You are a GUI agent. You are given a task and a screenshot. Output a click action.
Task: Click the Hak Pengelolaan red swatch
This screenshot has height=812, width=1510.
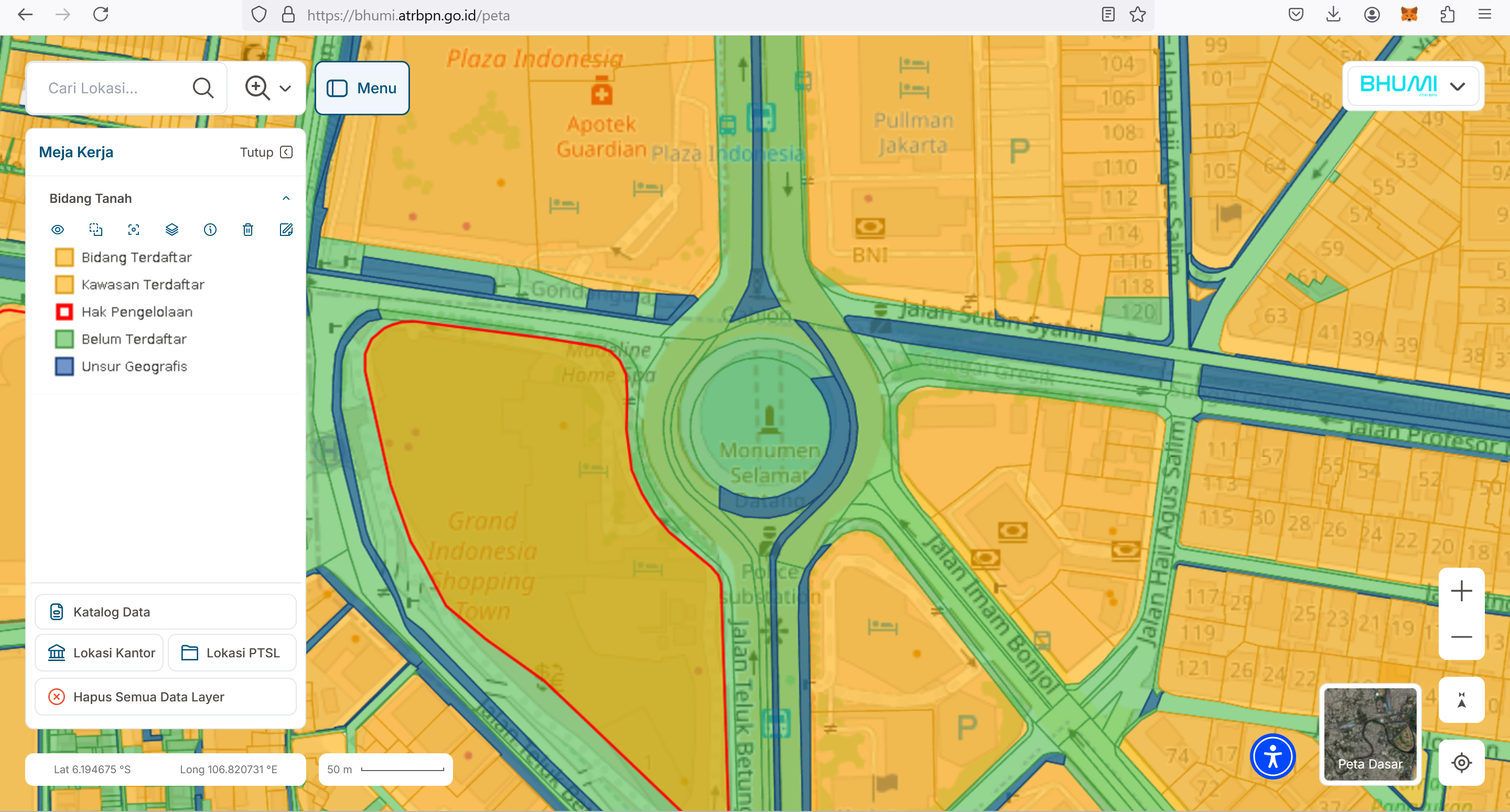point(64,312)
